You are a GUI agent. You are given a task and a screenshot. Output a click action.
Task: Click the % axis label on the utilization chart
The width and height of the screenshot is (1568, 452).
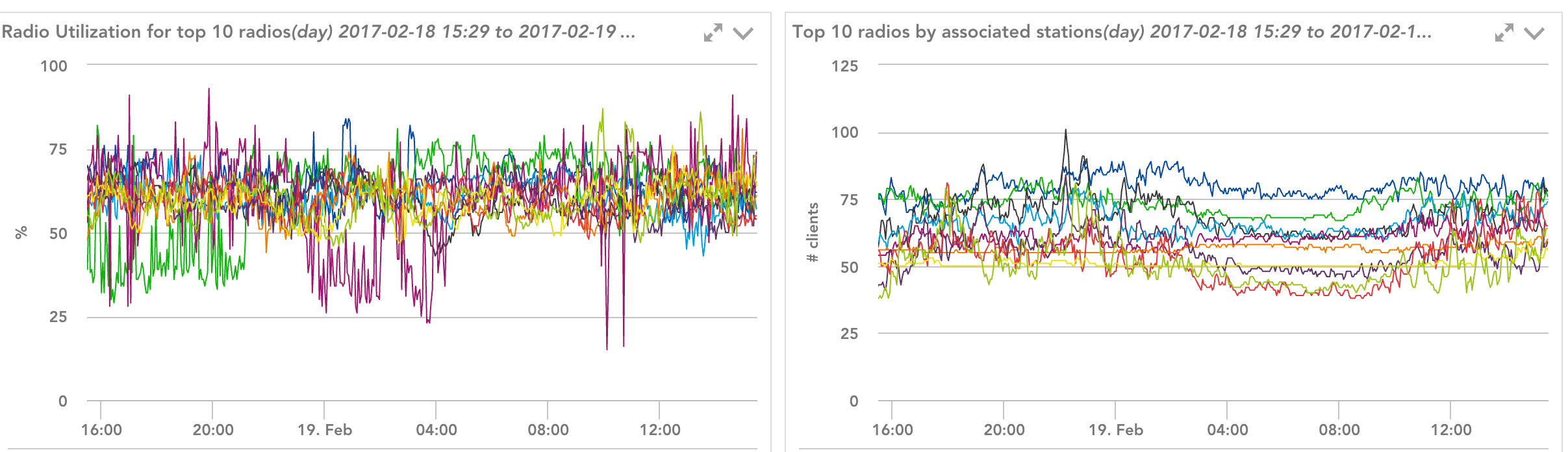pos(21,232)
